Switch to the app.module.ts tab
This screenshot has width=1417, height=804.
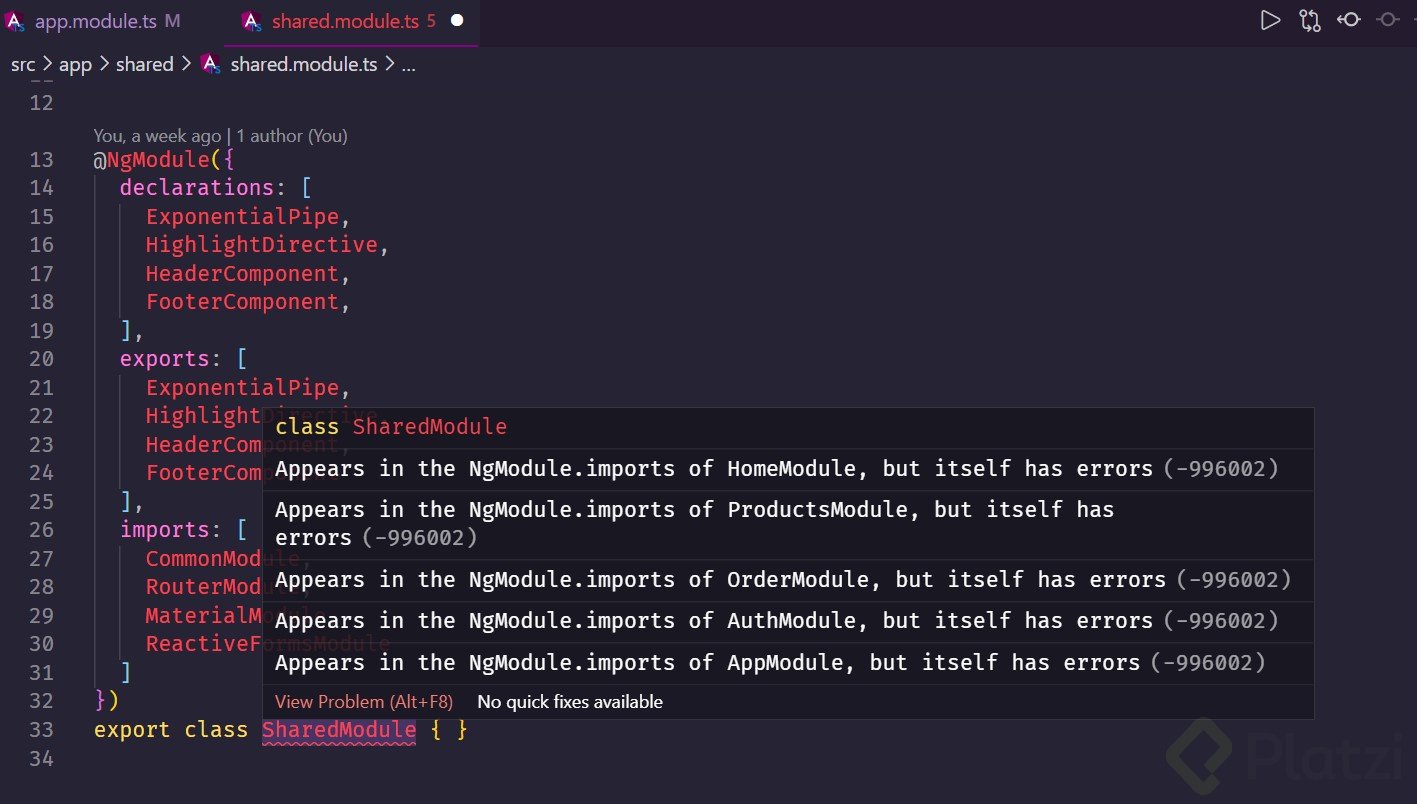pyautogui.click(x=95, y=21)
